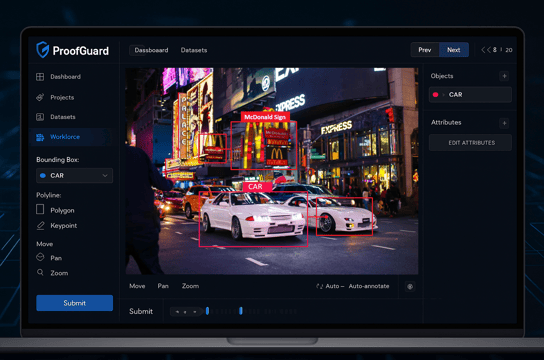Click the round icon beside Auto-annotate
This screenshot has width=544, height=360.
(410, 286)
